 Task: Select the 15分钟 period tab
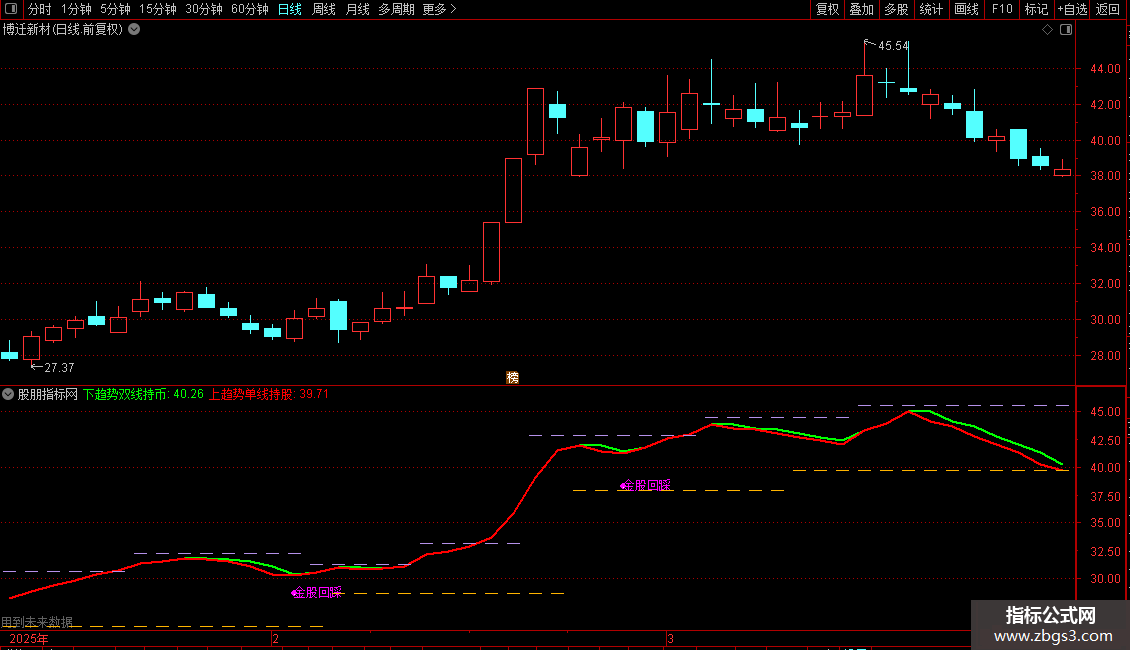(158, 9)
